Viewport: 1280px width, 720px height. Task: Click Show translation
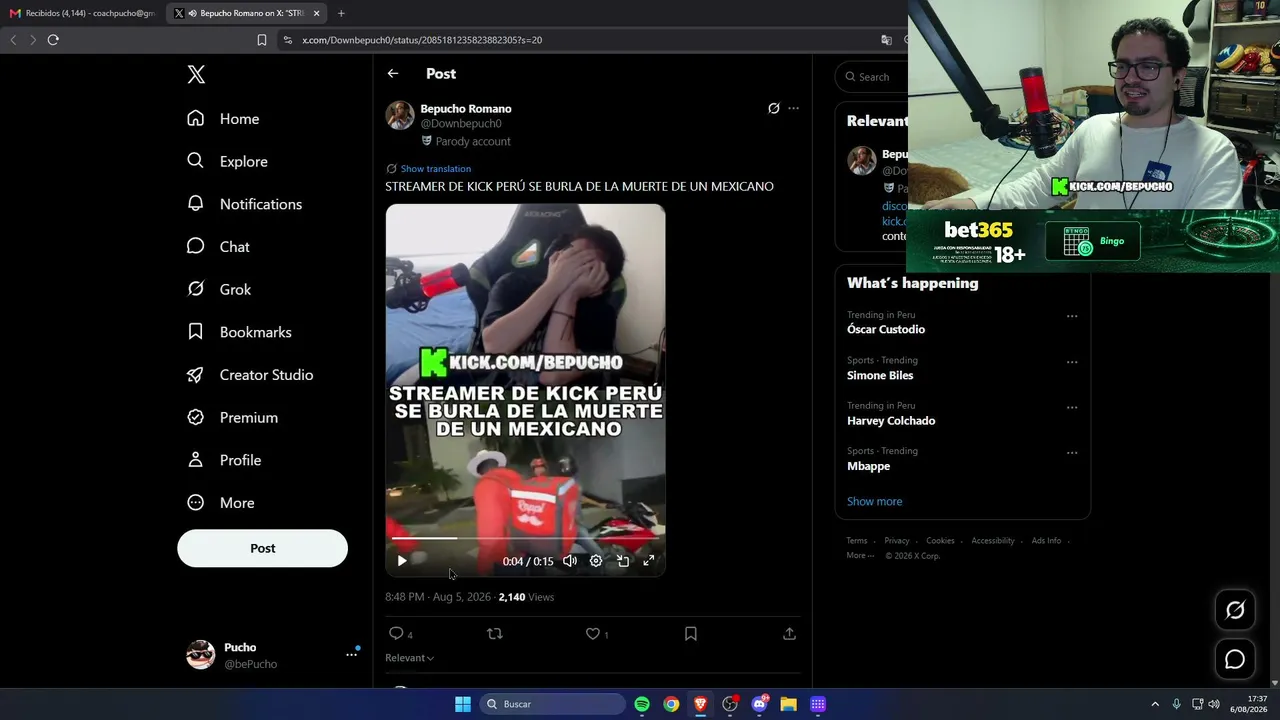click(435, 169)
